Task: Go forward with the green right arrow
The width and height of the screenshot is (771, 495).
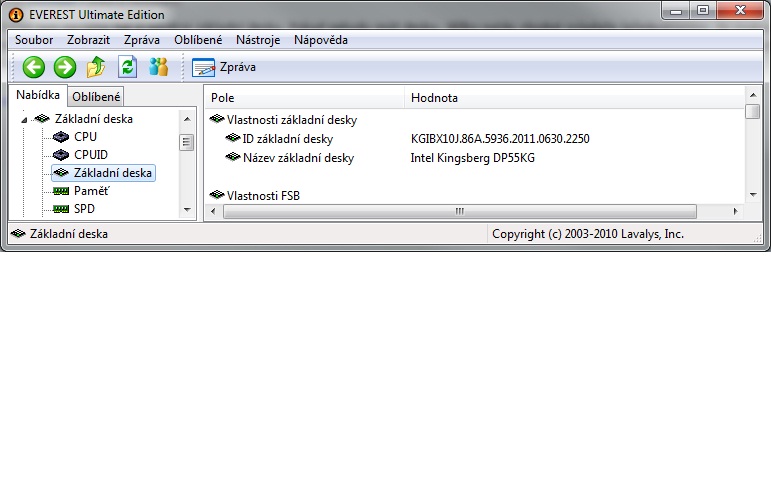Action: [x=65, y=67]
